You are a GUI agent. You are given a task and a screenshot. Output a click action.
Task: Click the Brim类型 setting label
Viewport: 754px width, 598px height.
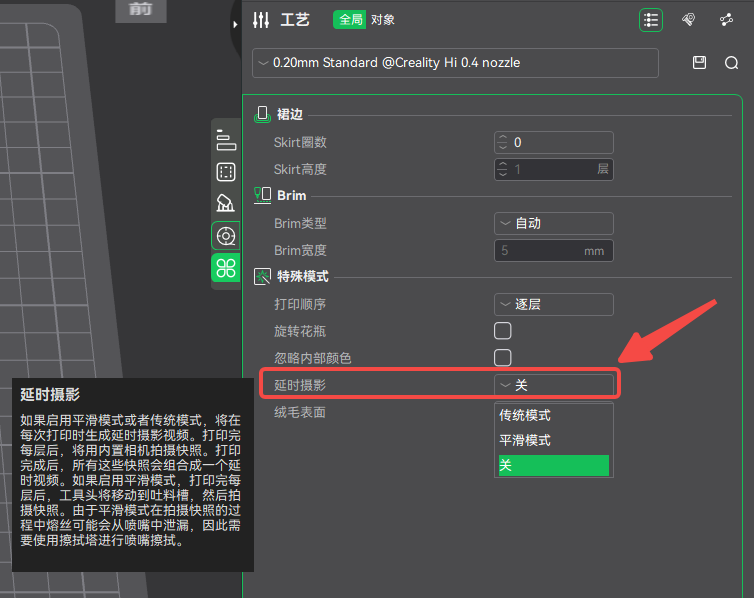300,224
